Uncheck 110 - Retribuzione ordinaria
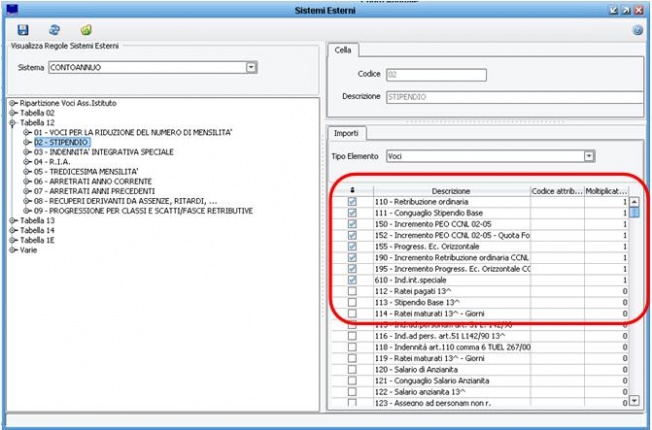Viewport: 652px width, 430px height. point(352,202)
